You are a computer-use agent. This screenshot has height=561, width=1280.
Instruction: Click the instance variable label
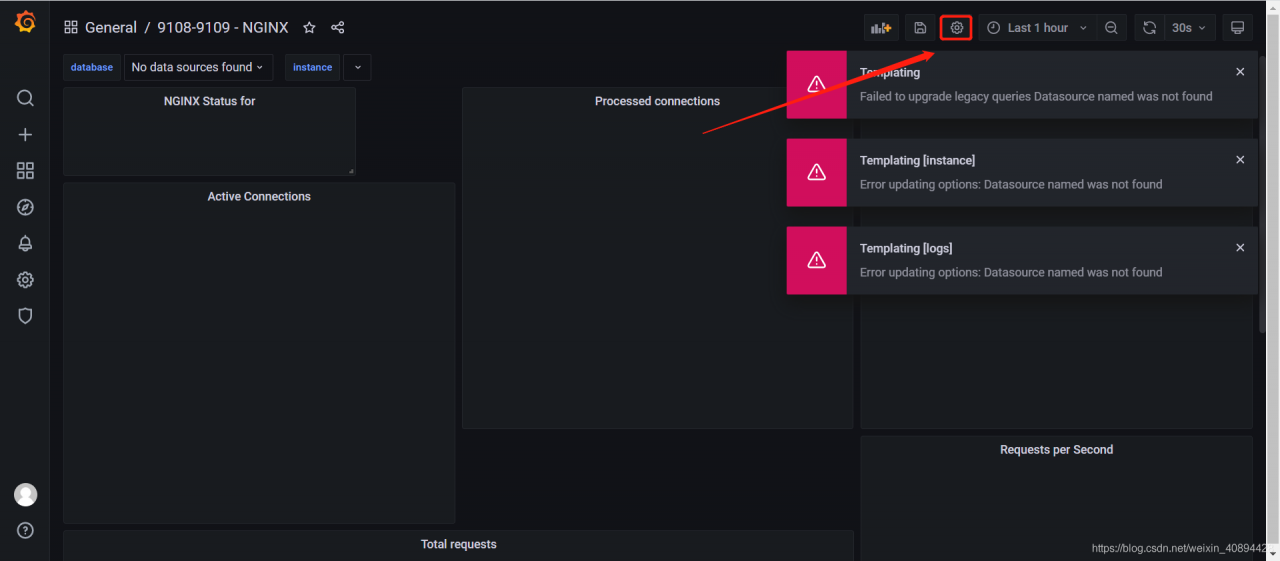[312, 67]
